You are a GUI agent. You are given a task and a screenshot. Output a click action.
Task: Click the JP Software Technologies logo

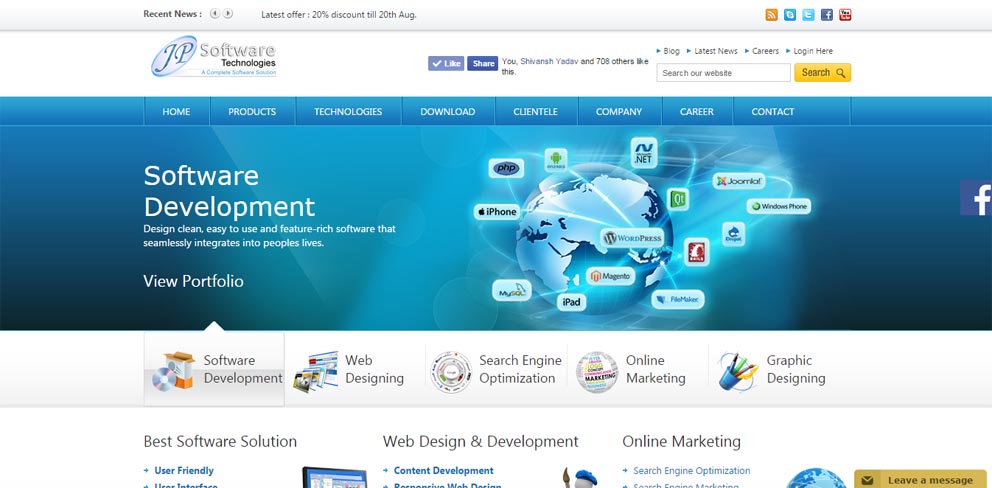point(213,57)
